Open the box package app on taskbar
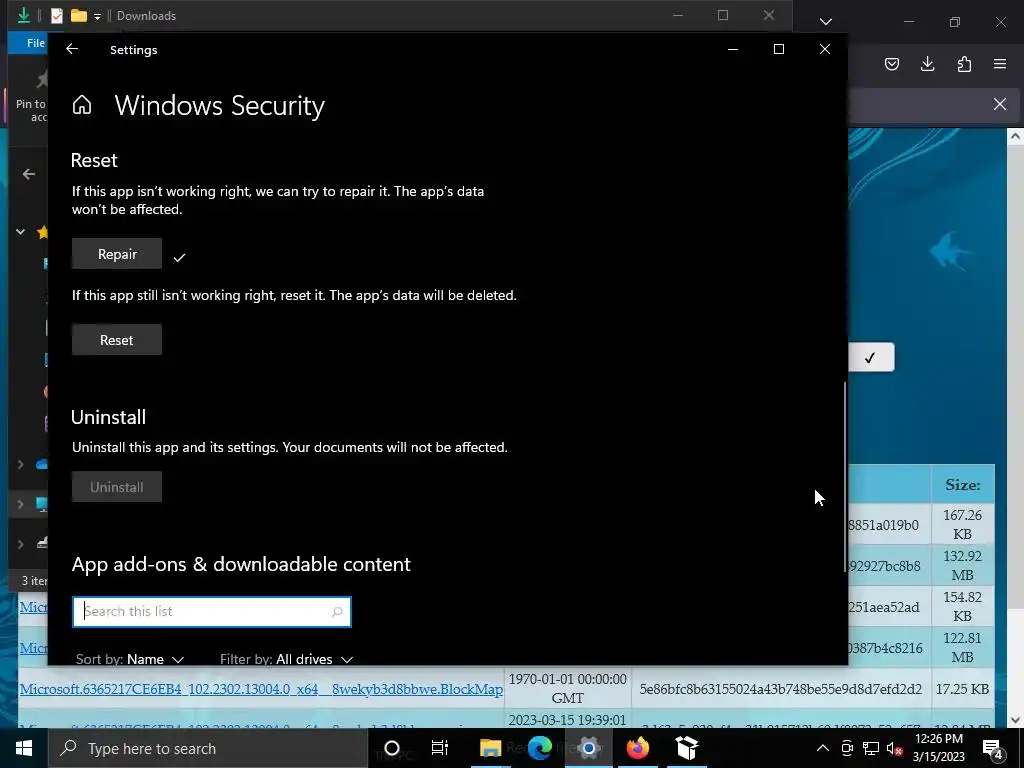The width and height of the screenshot is (1024, 768). tap(686, 748)
